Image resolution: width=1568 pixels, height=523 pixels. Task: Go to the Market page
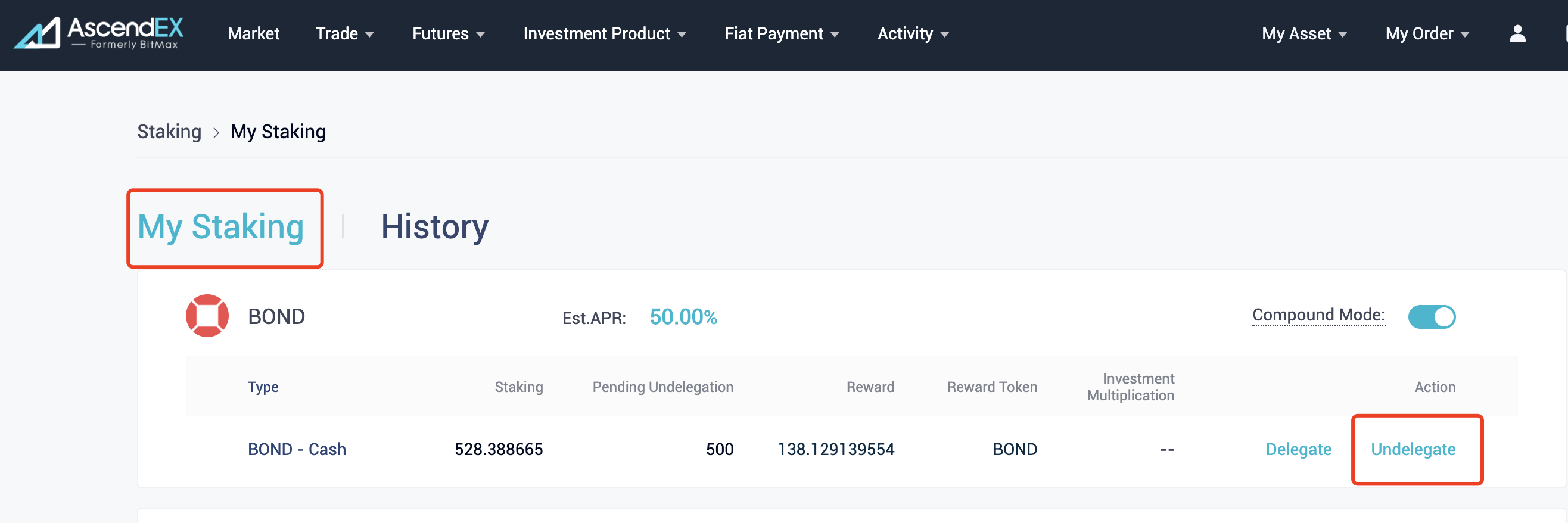(x=253, y=33)
